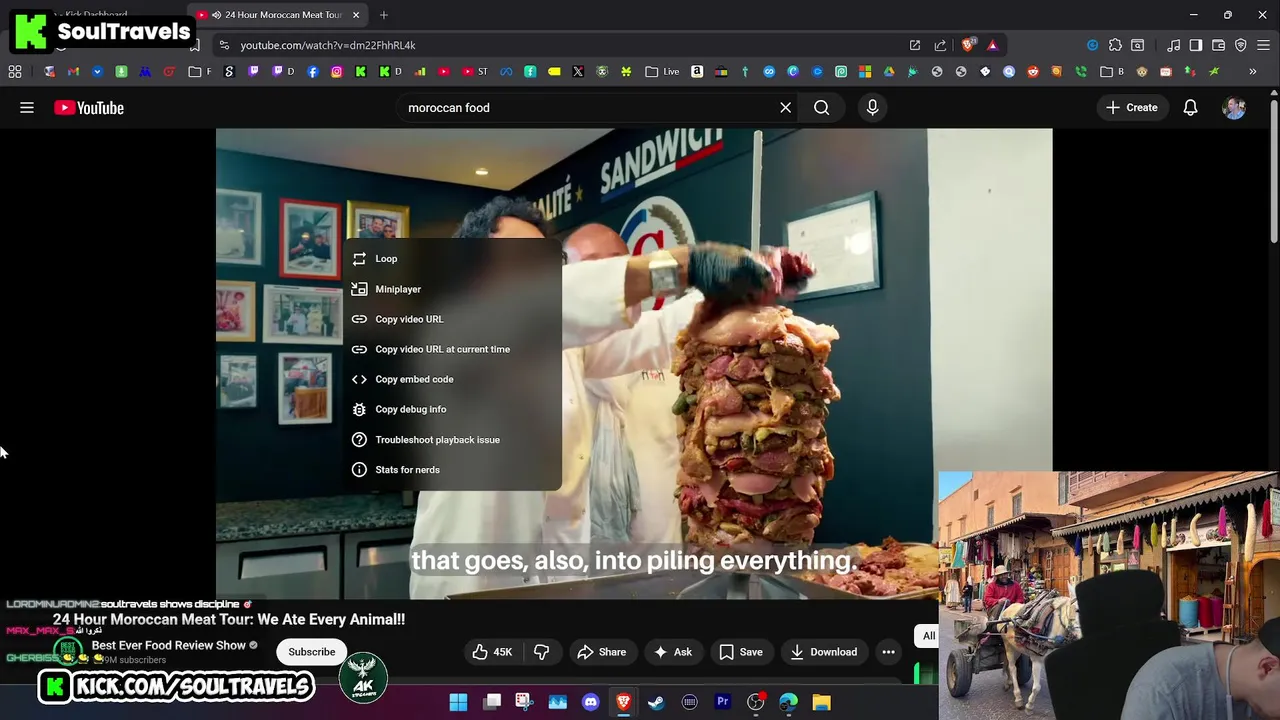Open Steam from the taskbar
1280x720 pixels.
click(x=656, y=702)
